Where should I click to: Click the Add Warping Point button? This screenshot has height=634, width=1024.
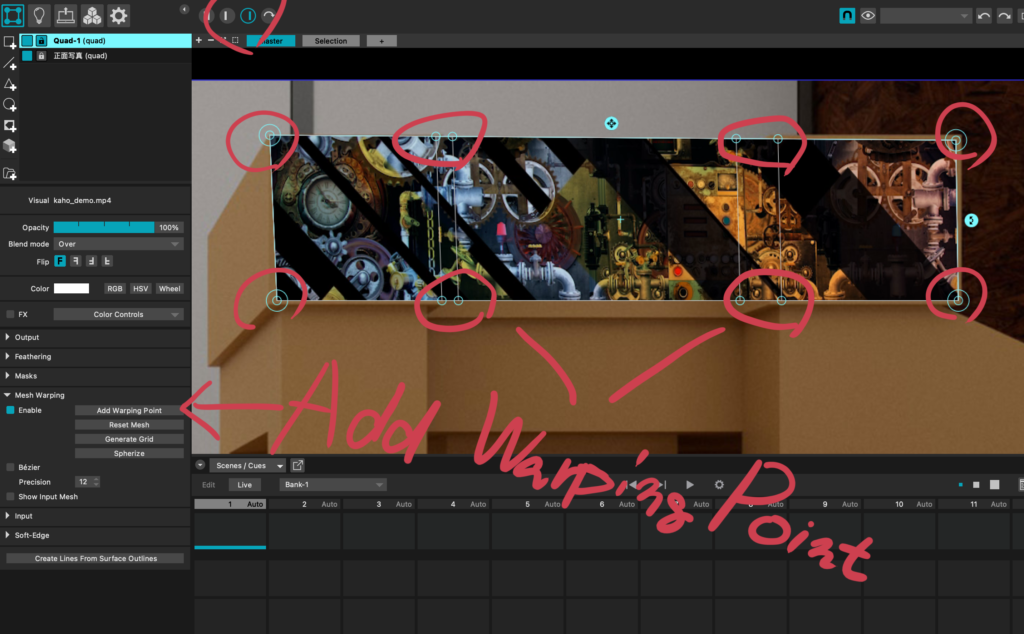tap(129, 411)
